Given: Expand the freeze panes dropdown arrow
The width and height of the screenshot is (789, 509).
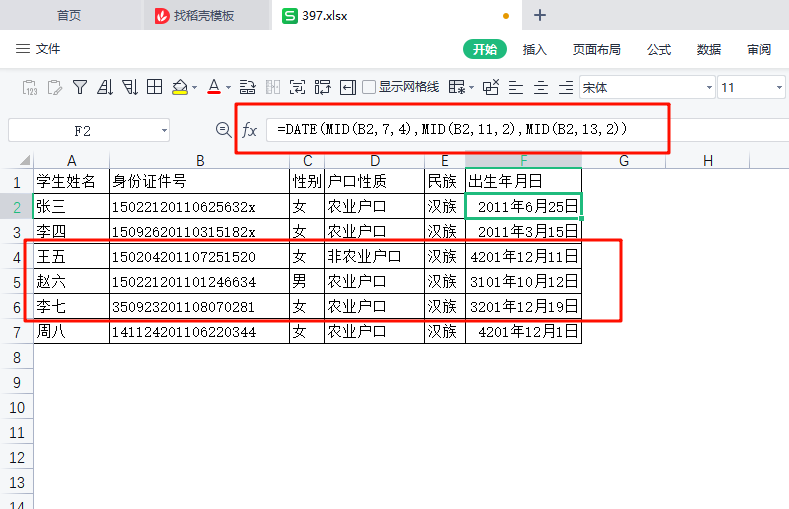Looking at the screenshot, I should (x=471, y=88).
